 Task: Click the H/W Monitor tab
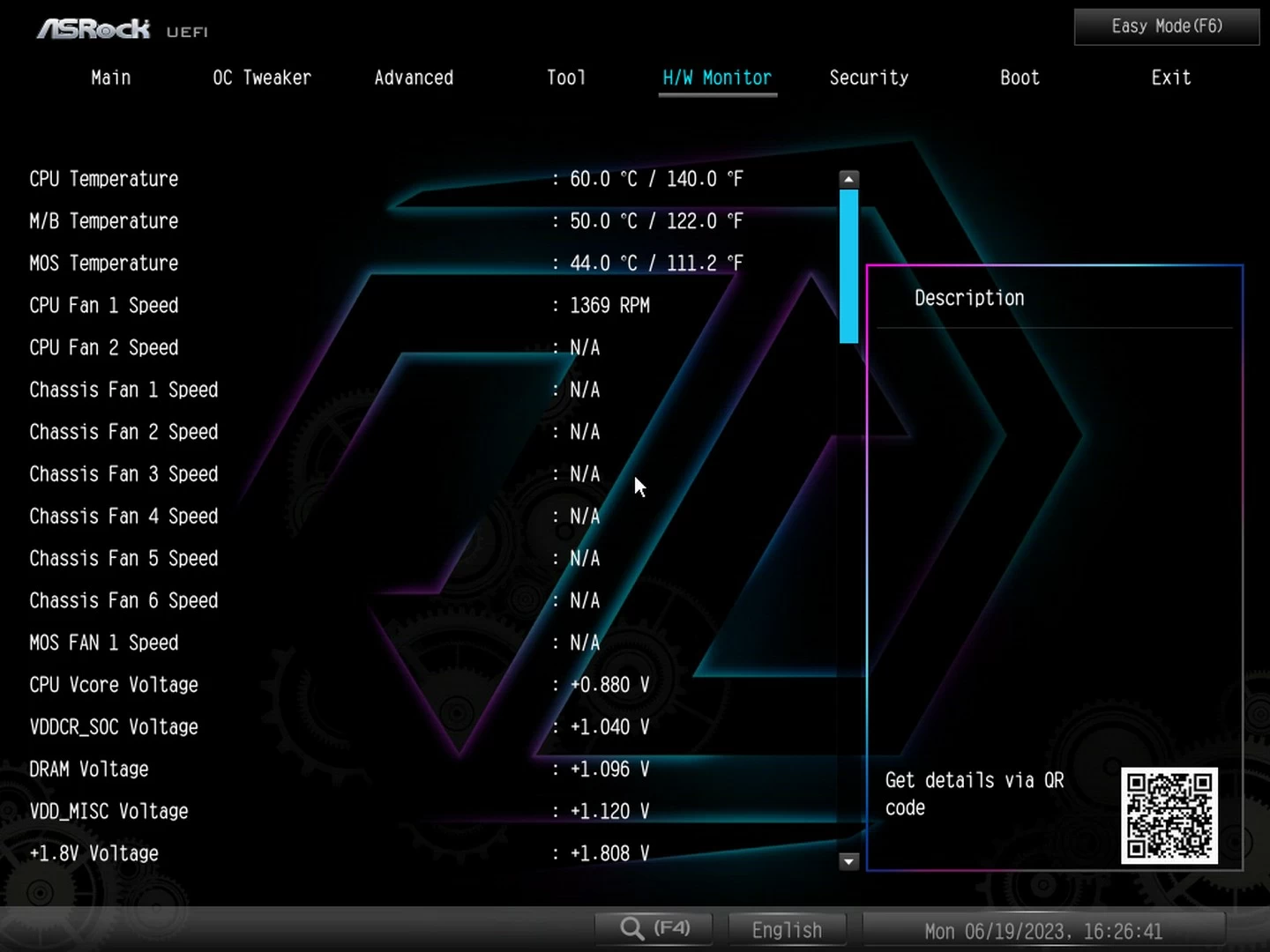tap(717, 78)
